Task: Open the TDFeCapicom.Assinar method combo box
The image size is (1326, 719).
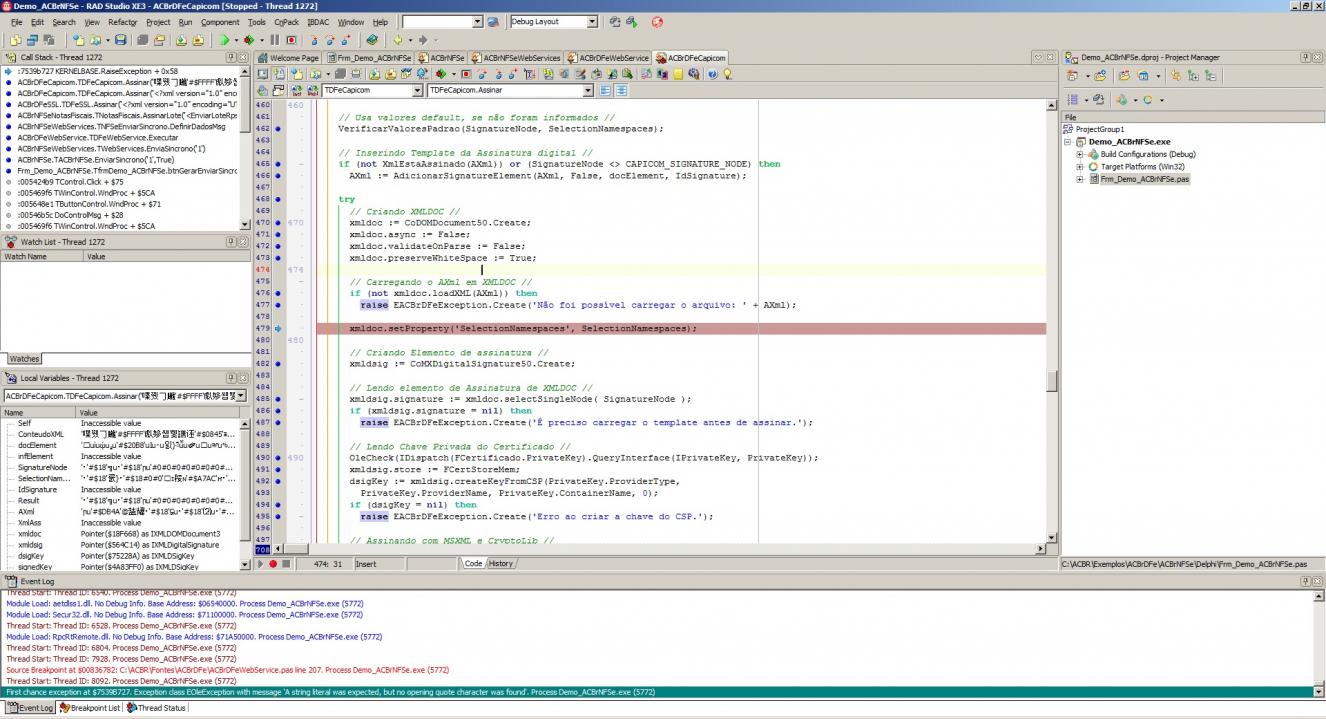Action: tap(587, 90)
